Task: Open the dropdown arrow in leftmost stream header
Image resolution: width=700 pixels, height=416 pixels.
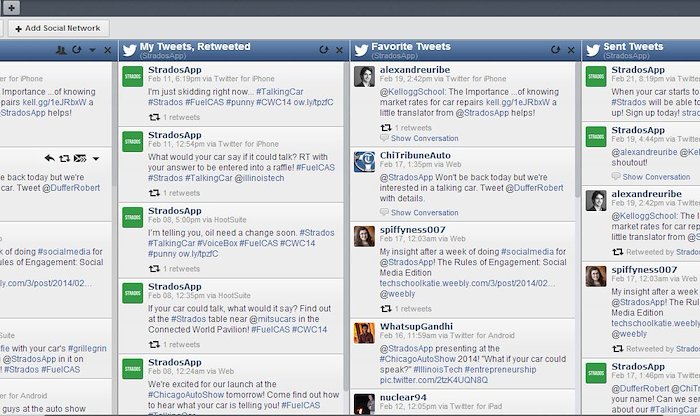Action: 92,50
